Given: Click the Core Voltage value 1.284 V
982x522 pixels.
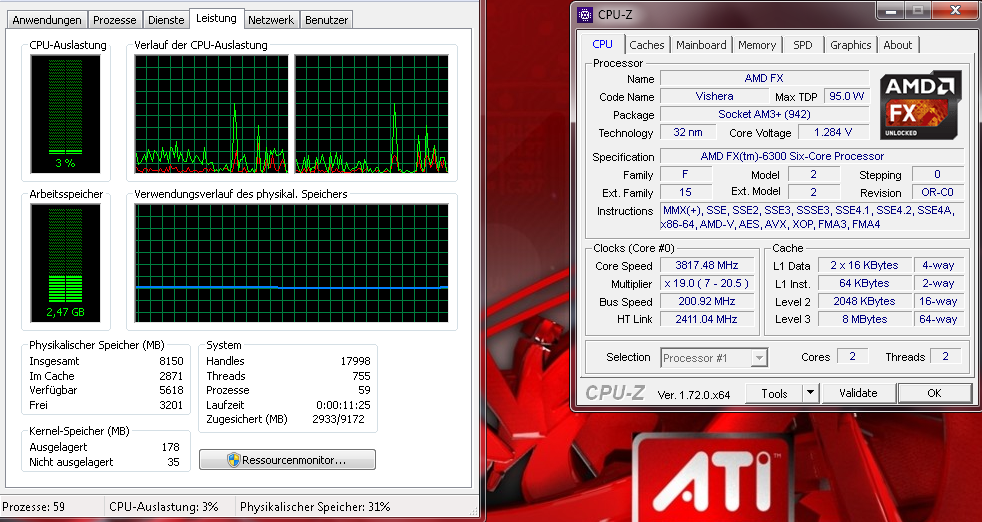Looking at the screenshot, I should [833, 132].
